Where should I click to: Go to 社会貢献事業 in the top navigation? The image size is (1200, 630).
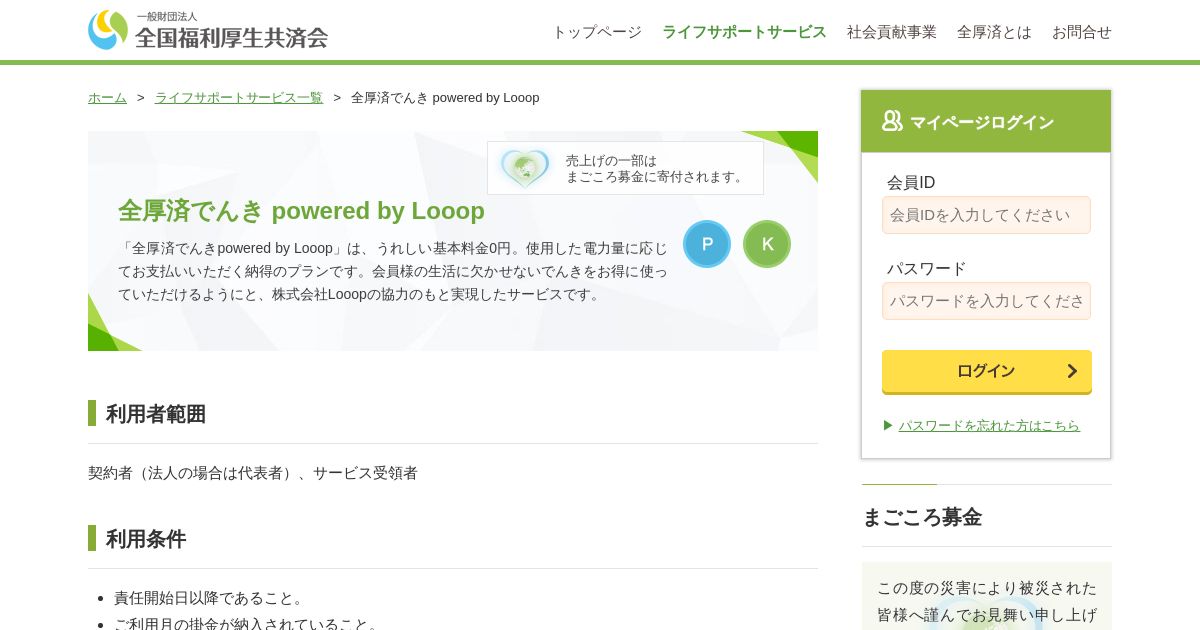click(892, 32)
